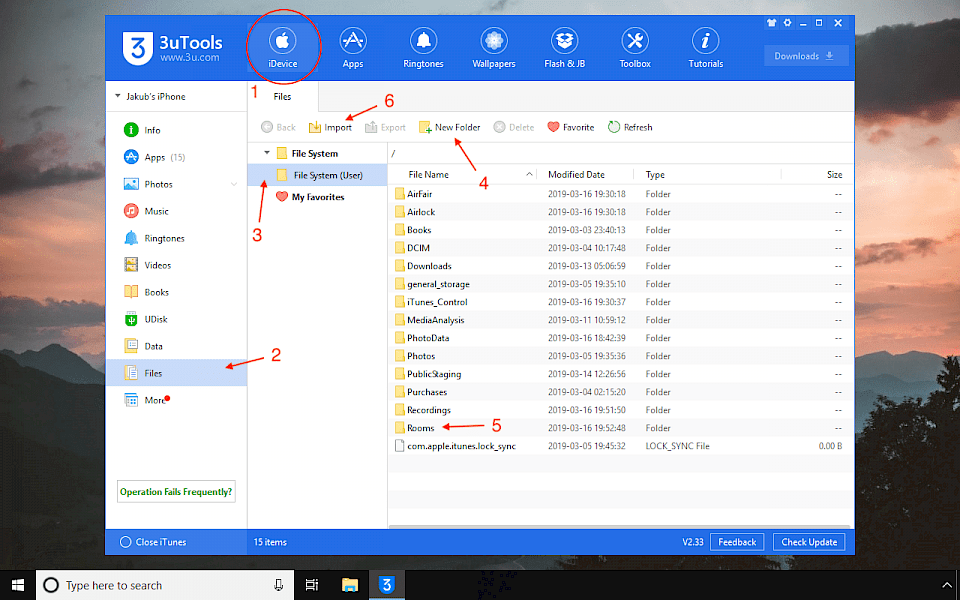Viewport: 960px width, 600px height.
Task: Select the general_storage folder
Action: coord(620,284)
